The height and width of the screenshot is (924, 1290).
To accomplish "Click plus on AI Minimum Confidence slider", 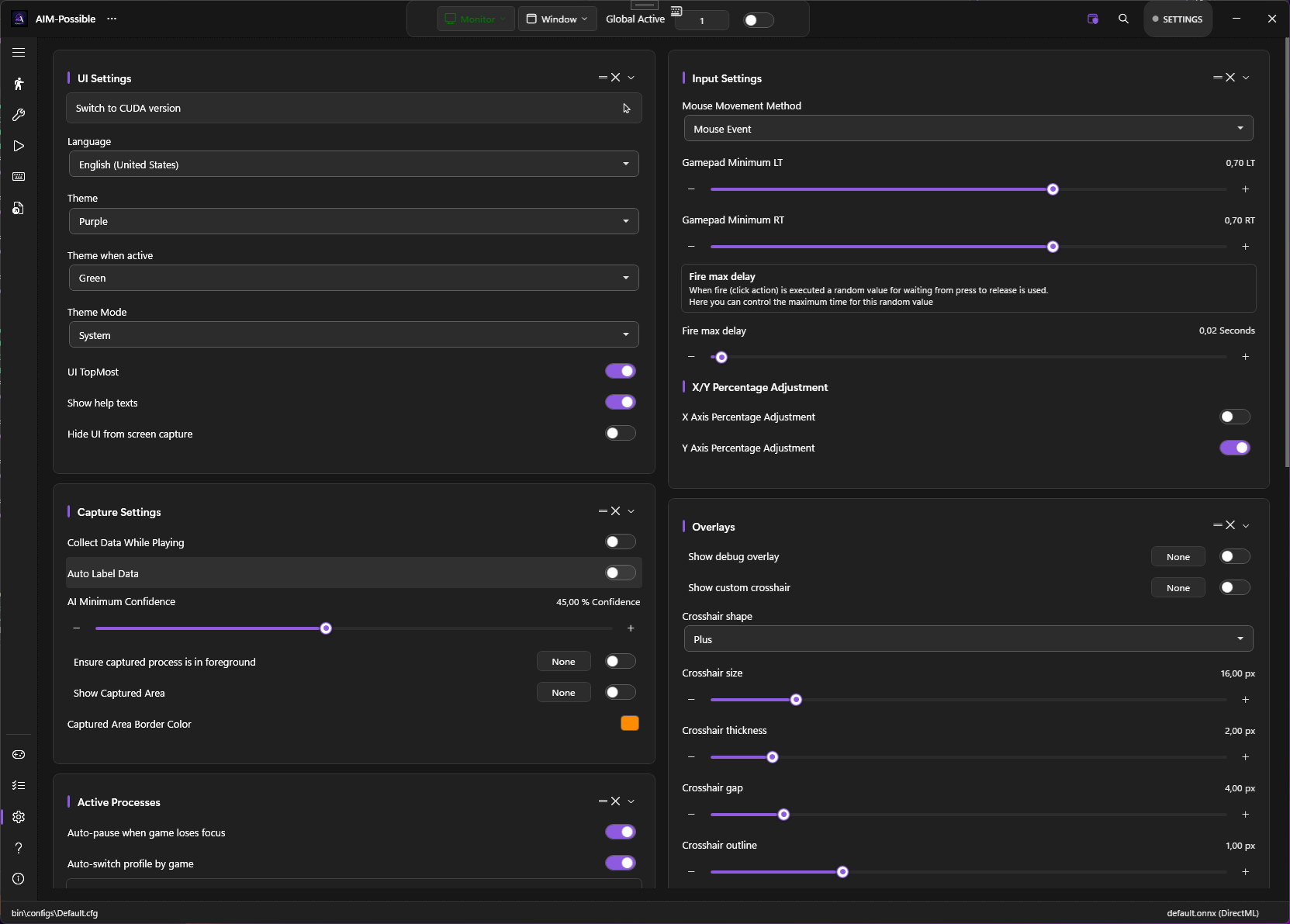I will pyautogui.click(x=631, y=628).
